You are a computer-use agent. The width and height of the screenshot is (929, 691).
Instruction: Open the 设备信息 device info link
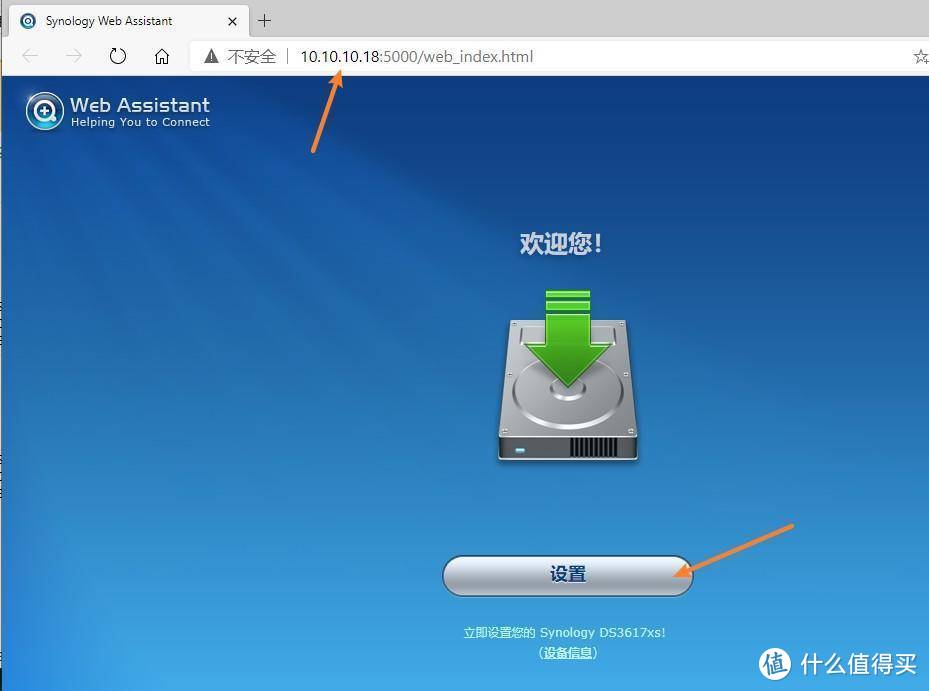[568, 652]
